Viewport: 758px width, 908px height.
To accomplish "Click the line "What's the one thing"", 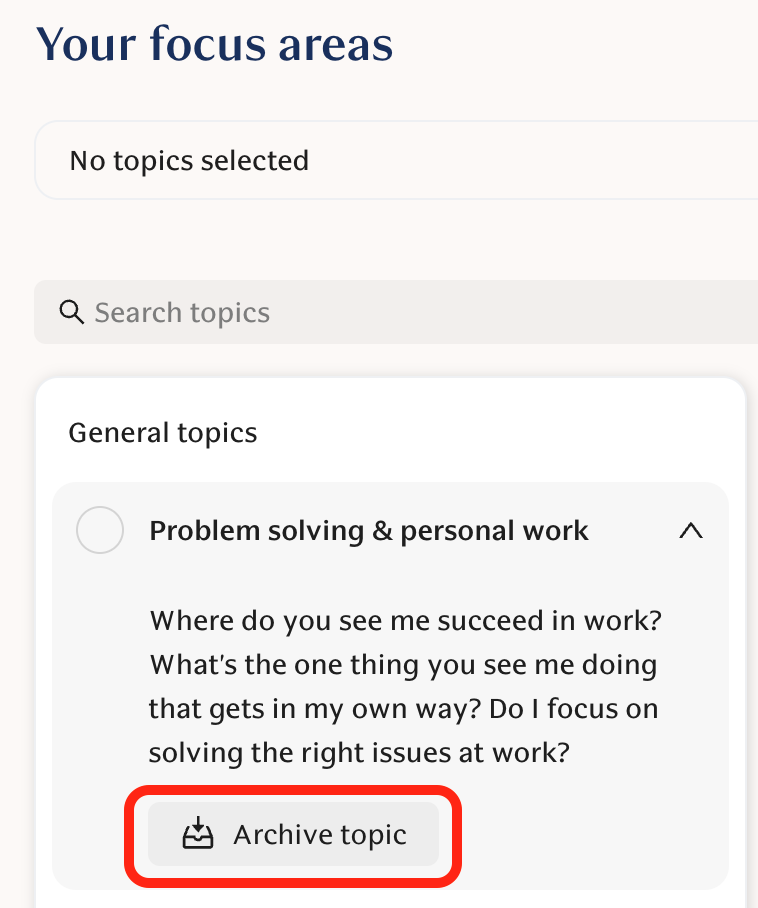I will click(x=403, y=664).
